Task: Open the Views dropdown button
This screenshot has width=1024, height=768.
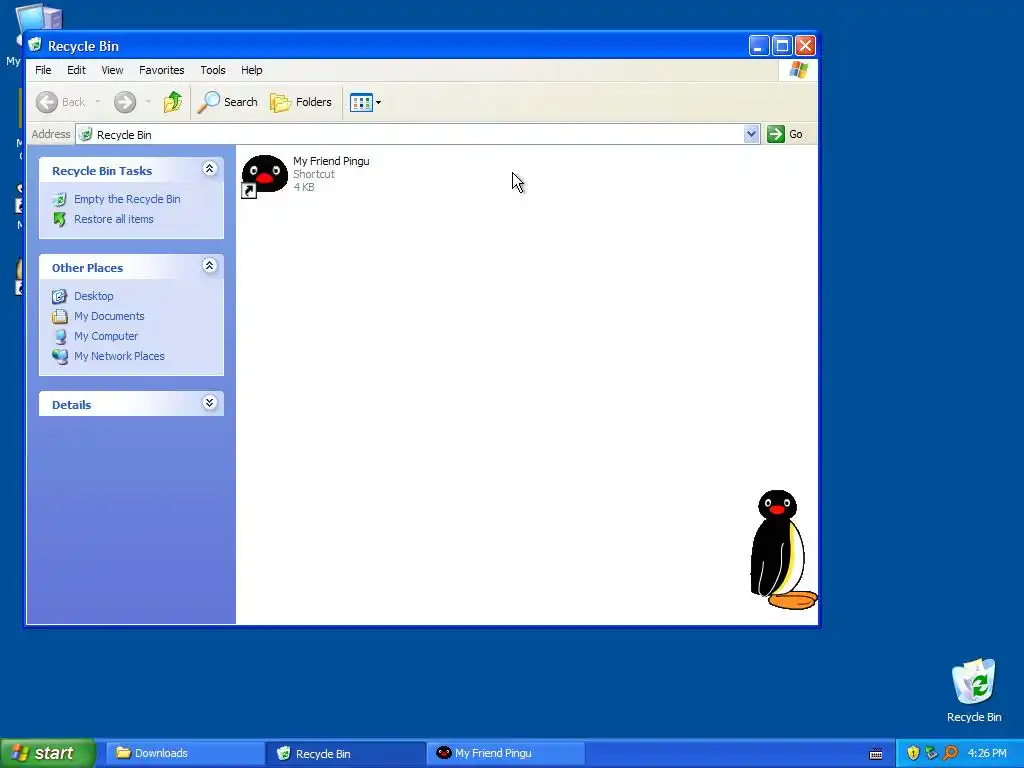Action: [365, 102]
